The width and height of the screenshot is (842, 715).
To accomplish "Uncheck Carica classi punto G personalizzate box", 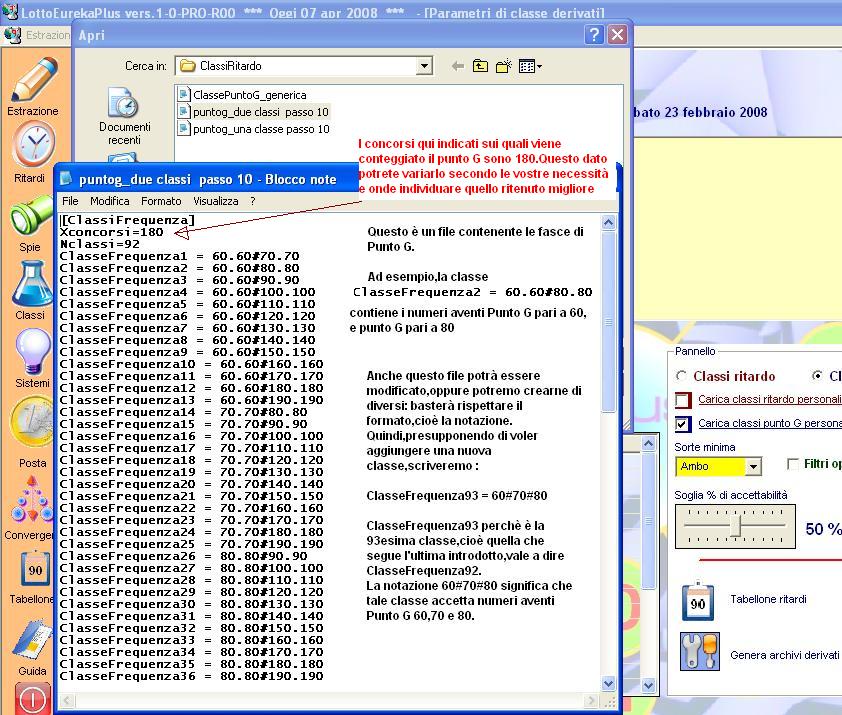I will point(683,424).
